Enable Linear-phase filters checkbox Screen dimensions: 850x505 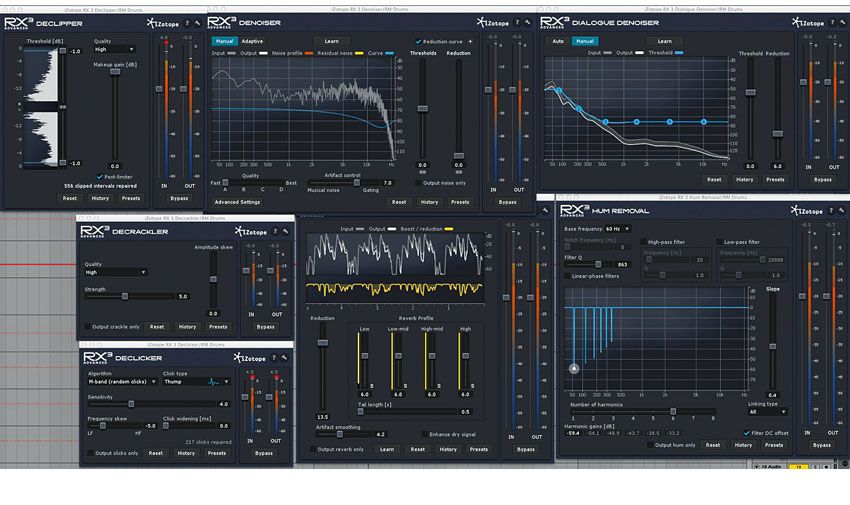click(x=567, y=276)
